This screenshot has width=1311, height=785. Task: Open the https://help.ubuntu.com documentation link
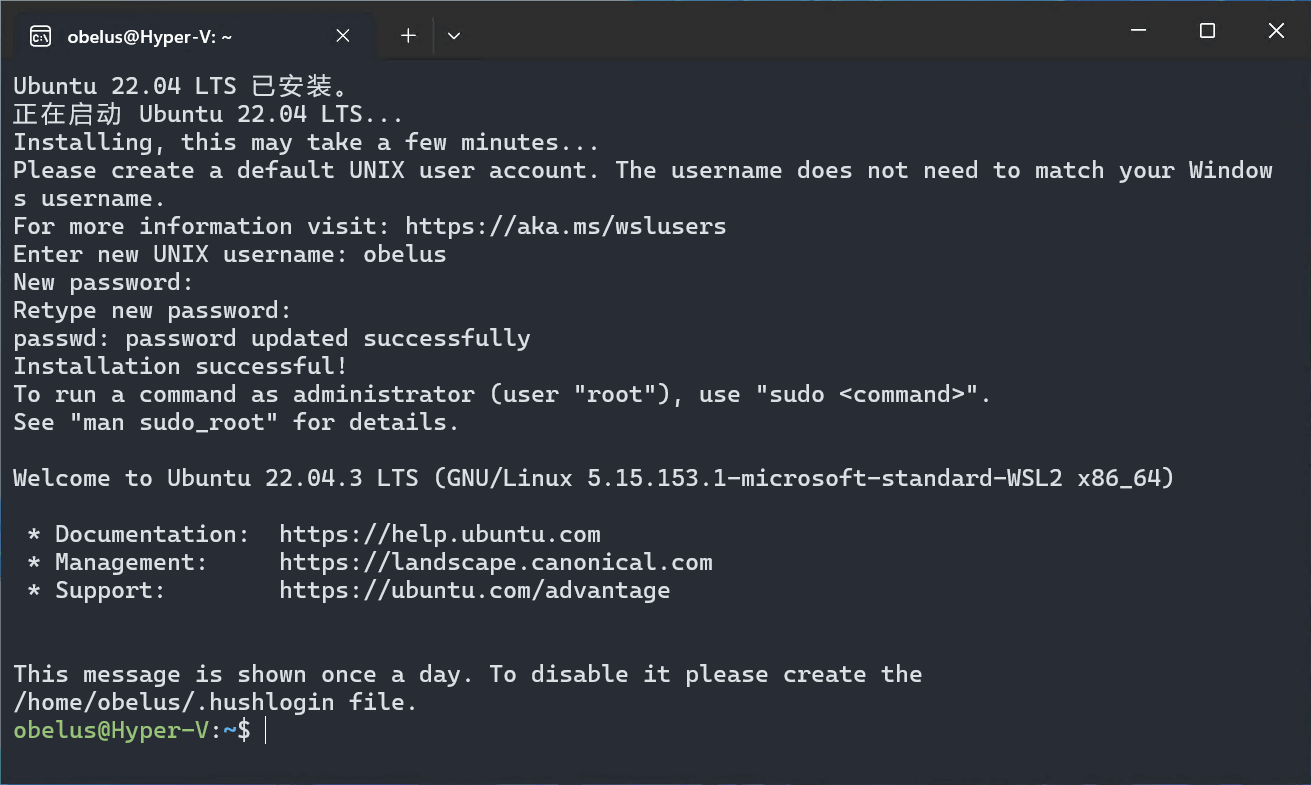click(x=440, y=534)
